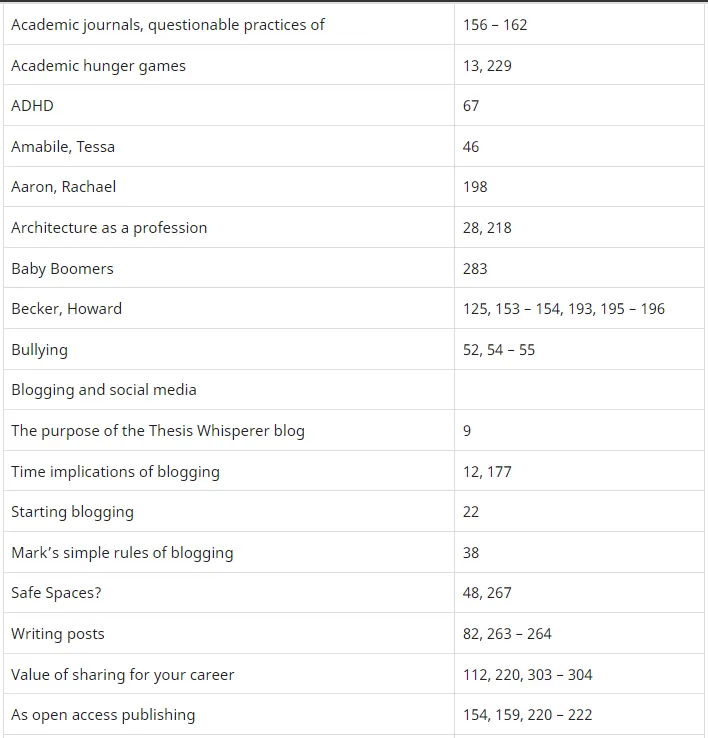Screen dimensions: 708x738
Task: Click the ADHD entry in the index
Action: pyautogui.click(x=32, y=106)
